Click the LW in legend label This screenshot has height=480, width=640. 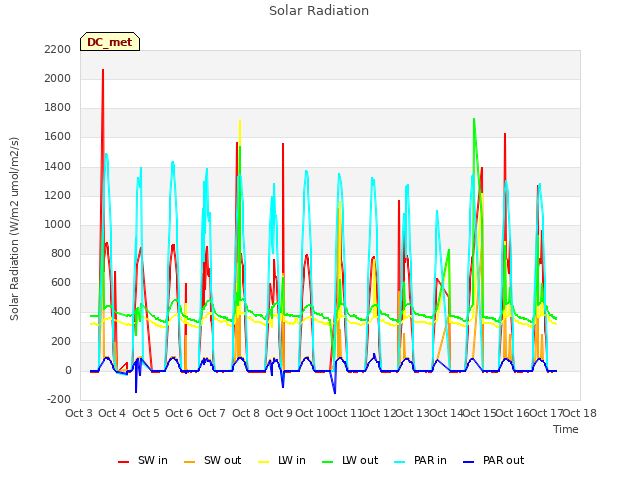(x=292, y=460)
